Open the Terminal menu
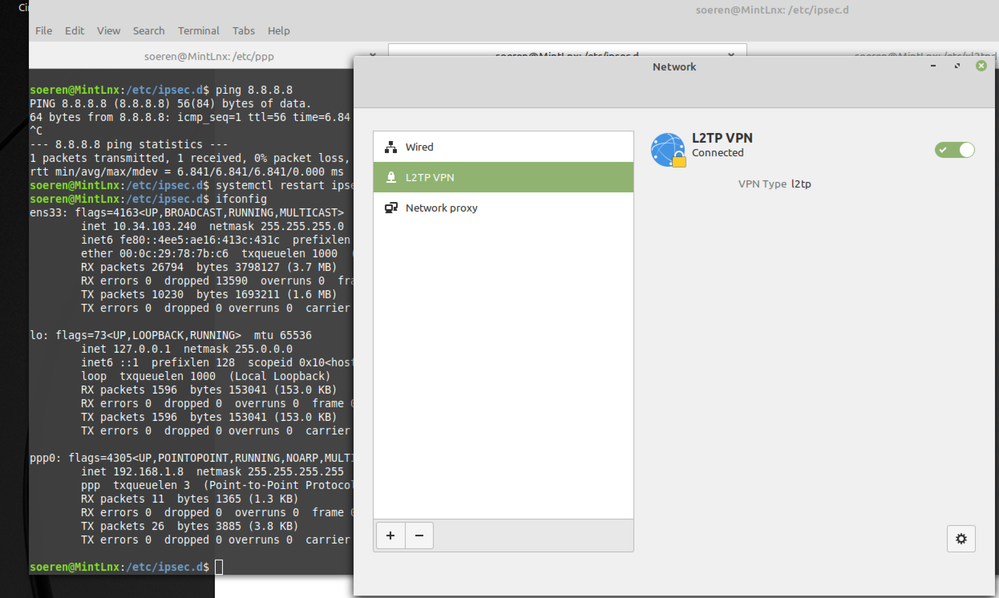 [198, 31]
